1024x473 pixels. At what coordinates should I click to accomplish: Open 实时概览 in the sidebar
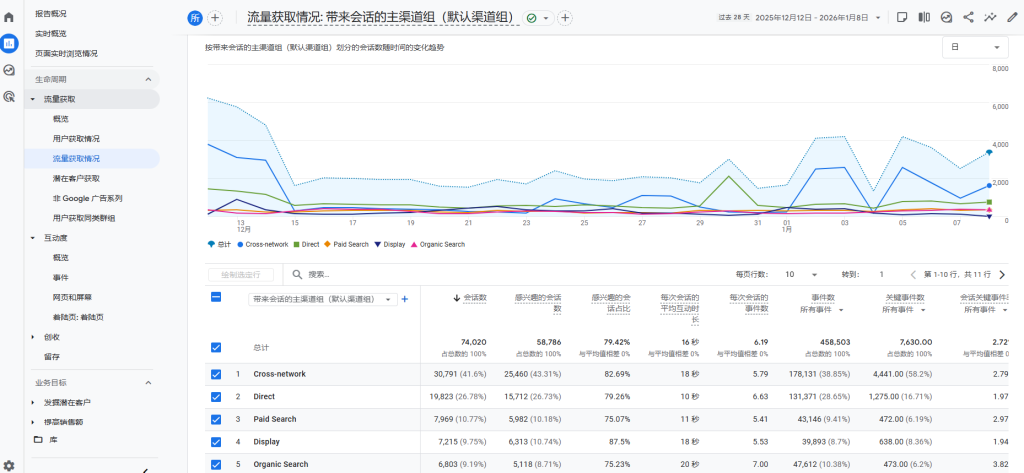coord(52,34)
